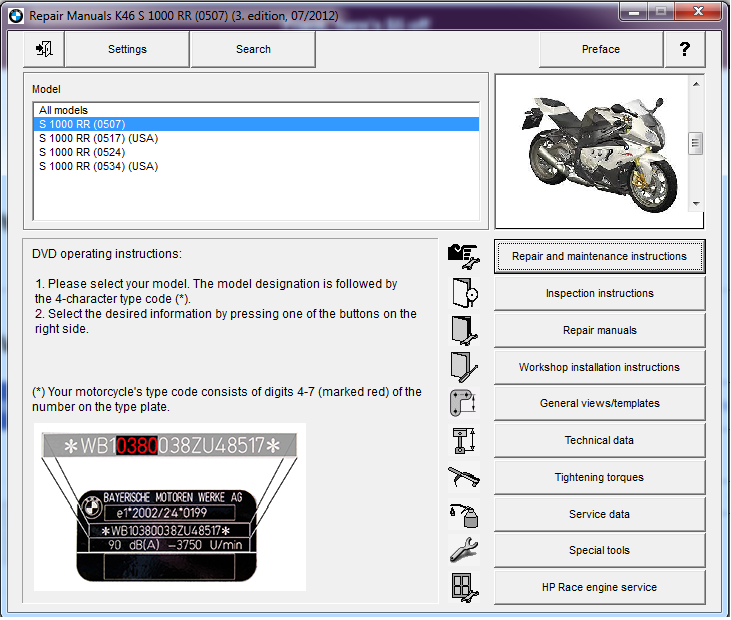
Task: Open HP Race engine service
Action: pyautogui.click(x=600, y=587)
